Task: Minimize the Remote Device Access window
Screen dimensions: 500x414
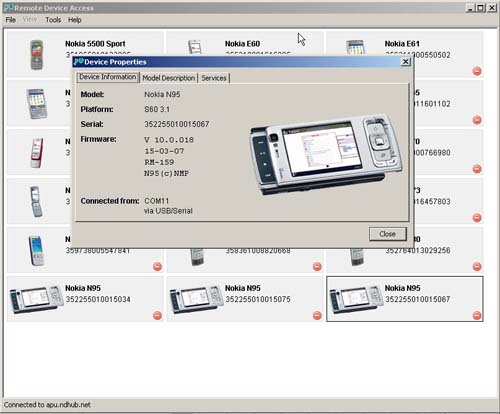Action: (470, 8)
